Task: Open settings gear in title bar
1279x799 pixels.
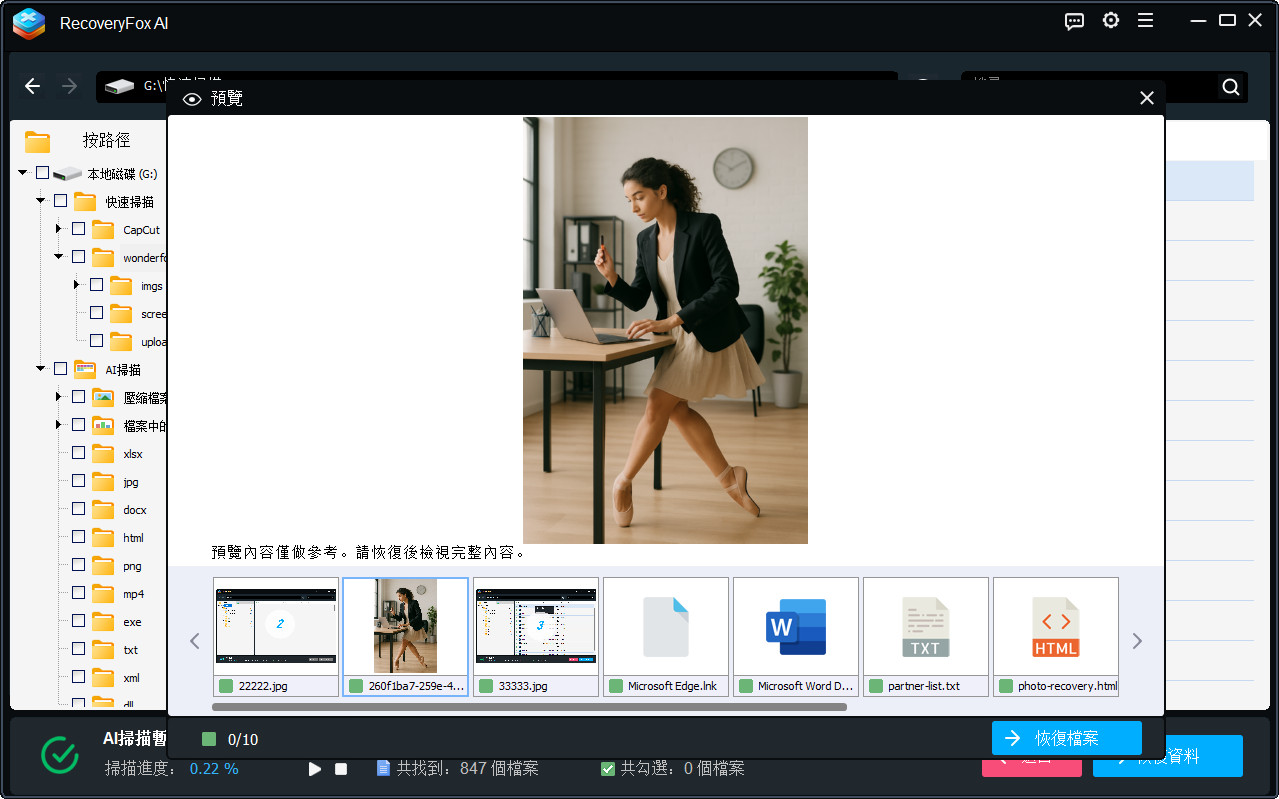Action: click(x=1110, y=21)
